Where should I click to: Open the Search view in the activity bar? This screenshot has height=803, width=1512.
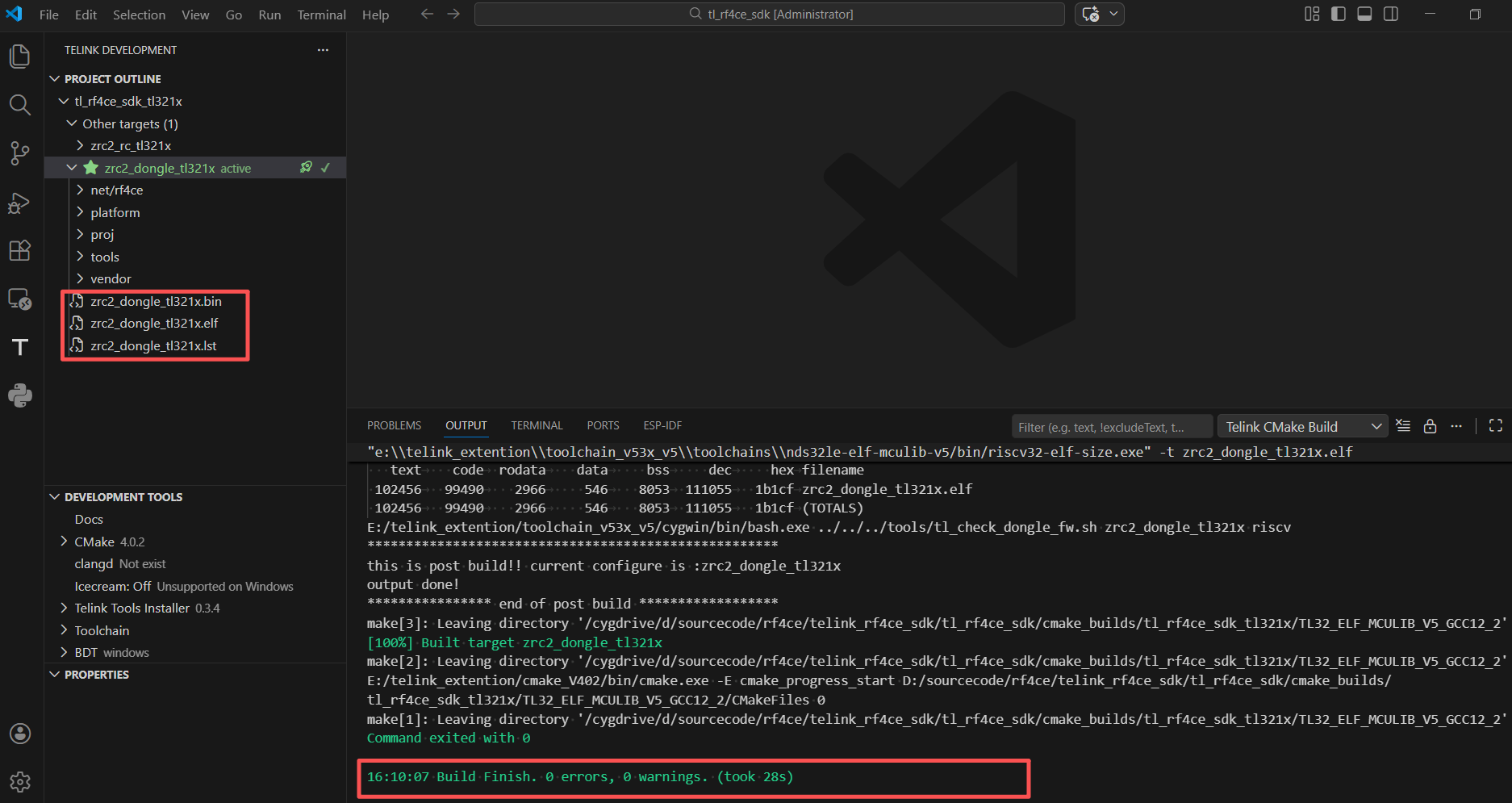tap(20, 105)
